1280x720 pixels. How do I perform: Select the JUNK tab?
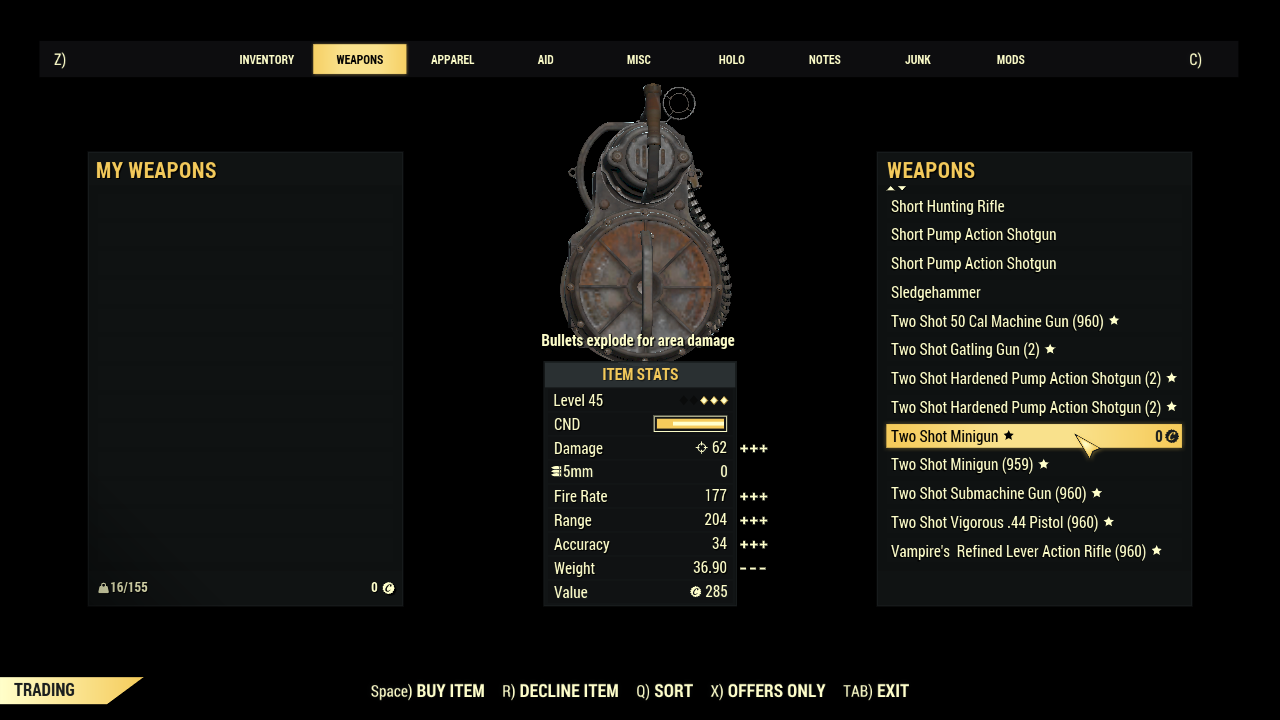[x=917, y=60]
